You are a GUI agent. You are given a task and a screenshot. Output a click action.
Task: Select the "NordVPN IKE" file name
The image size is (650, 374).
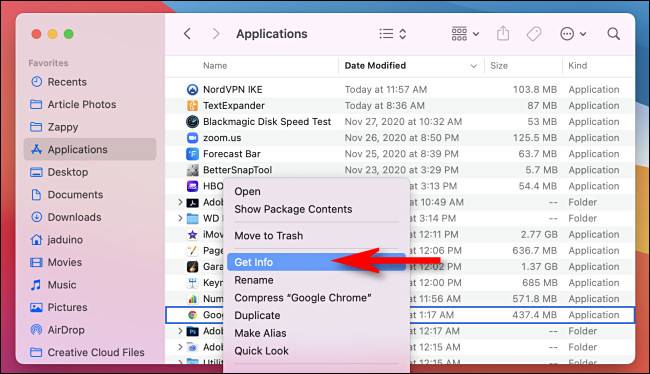(233, 89)
